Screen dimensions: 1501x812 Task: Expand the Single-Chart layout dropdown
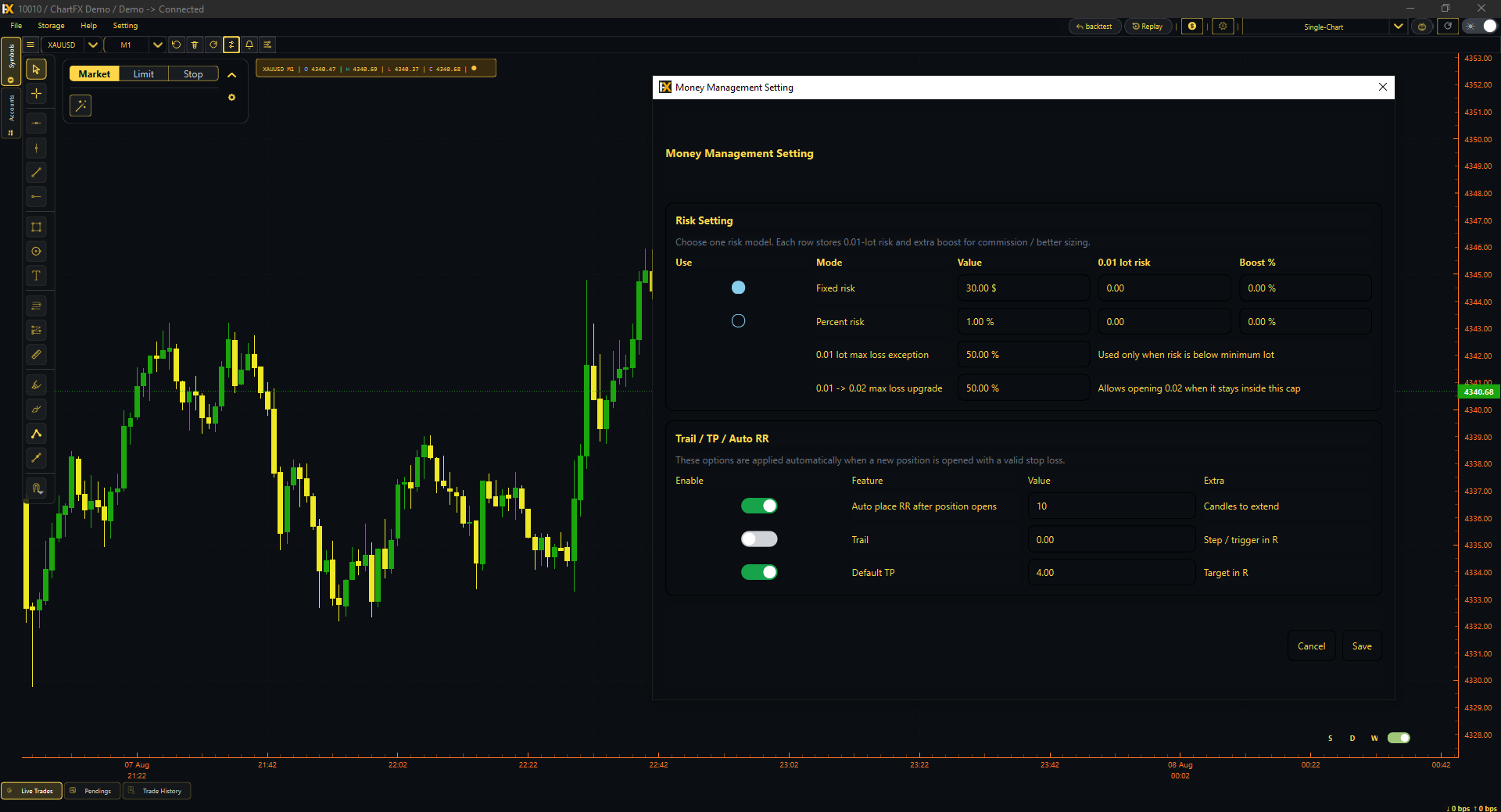pyautogui.click(x=1399, y=27)
